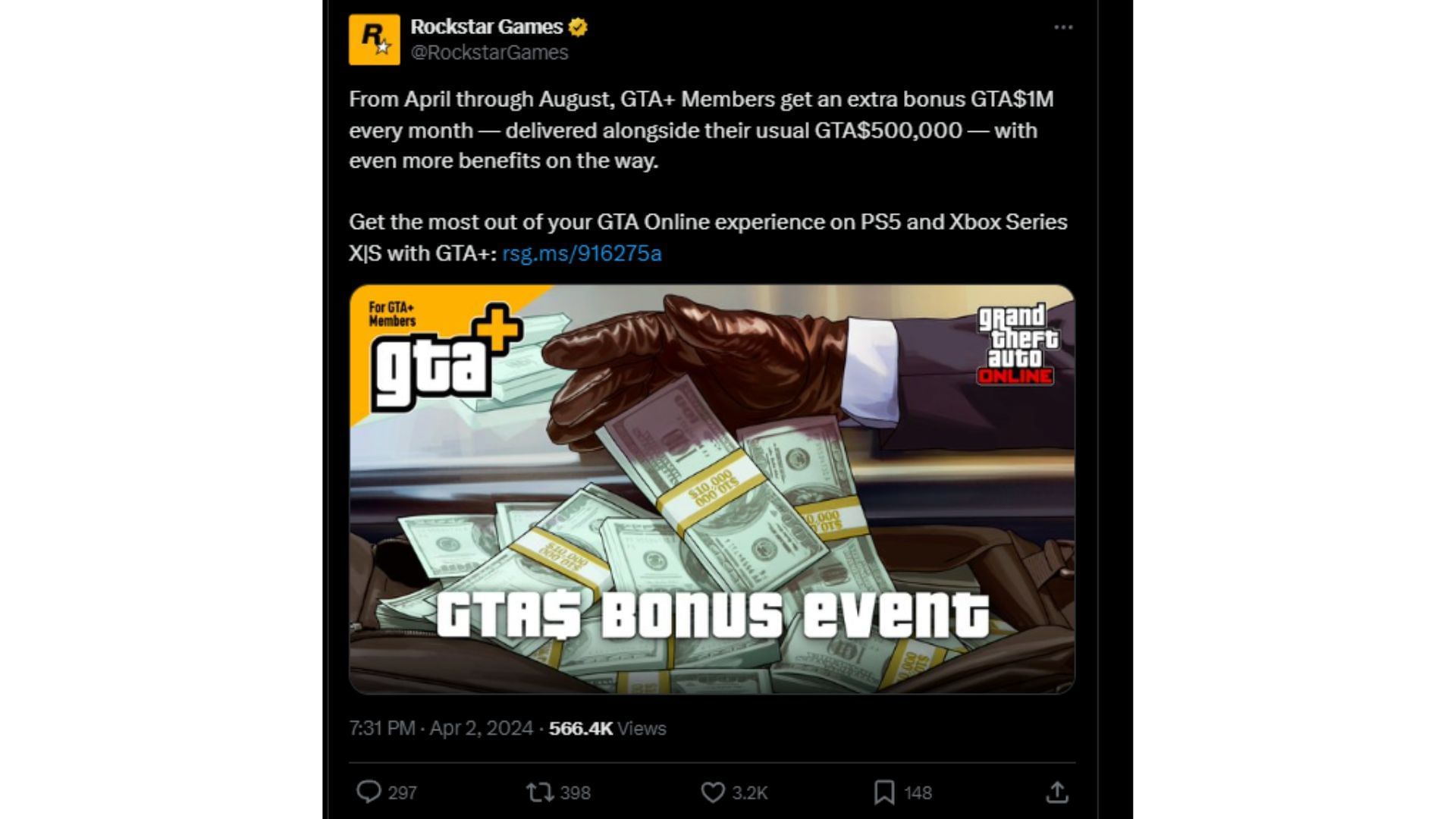Click the Grand Theft Auto Online logo
The height and width of the screenshot is (819, 1456).
click(x=1016, y=345)
